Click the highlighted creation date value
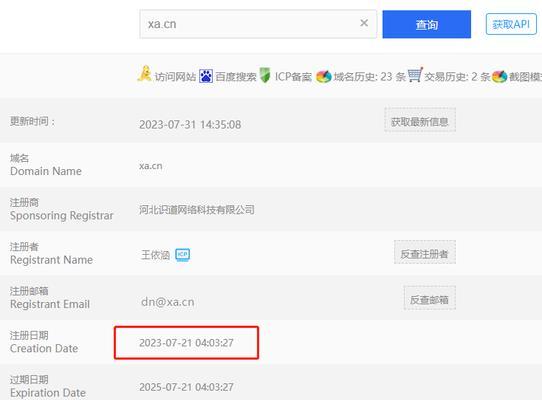This screenshot has width=542, height=400. point(186,343)
